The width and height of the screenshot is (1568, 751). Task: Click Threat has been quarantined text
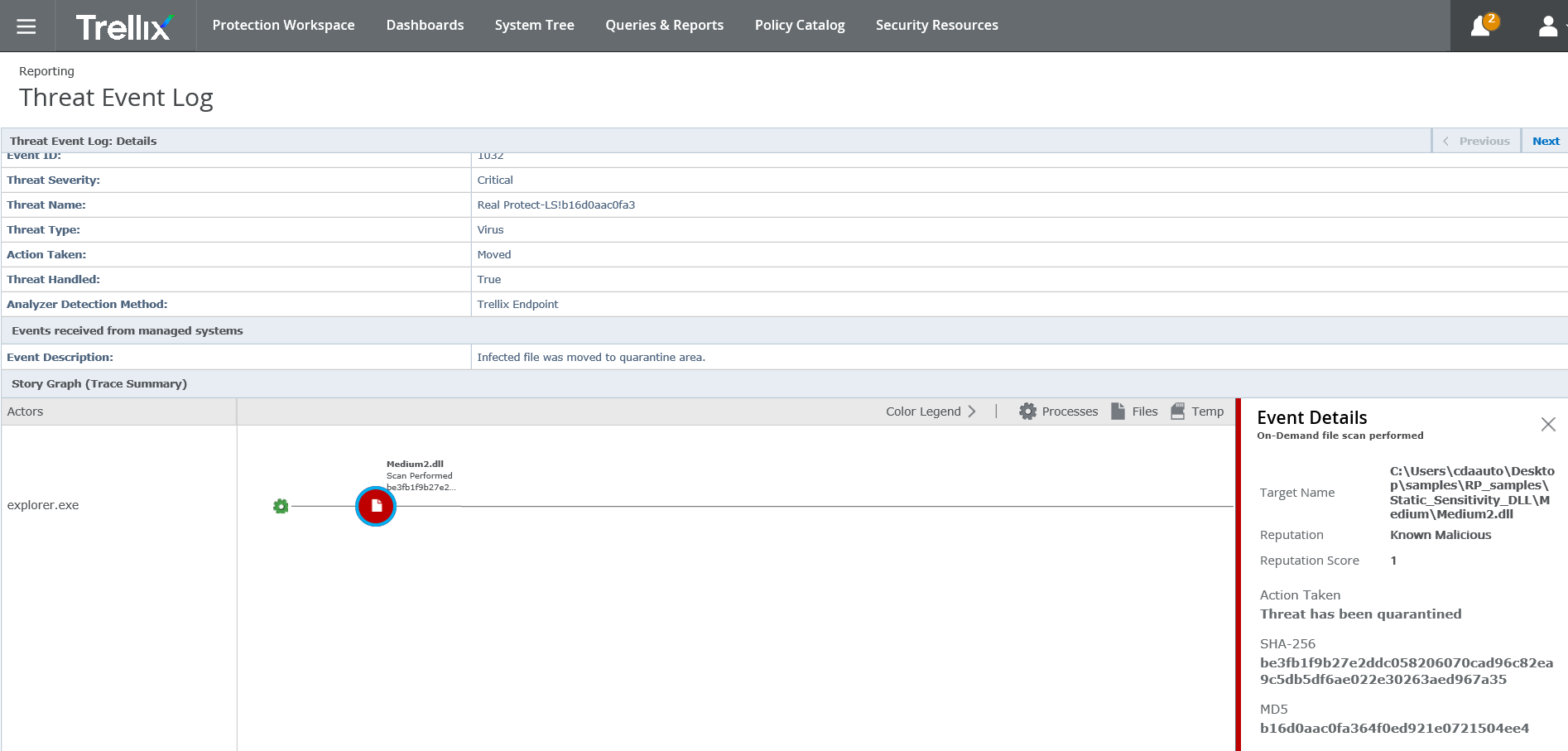click(1360, 614)
